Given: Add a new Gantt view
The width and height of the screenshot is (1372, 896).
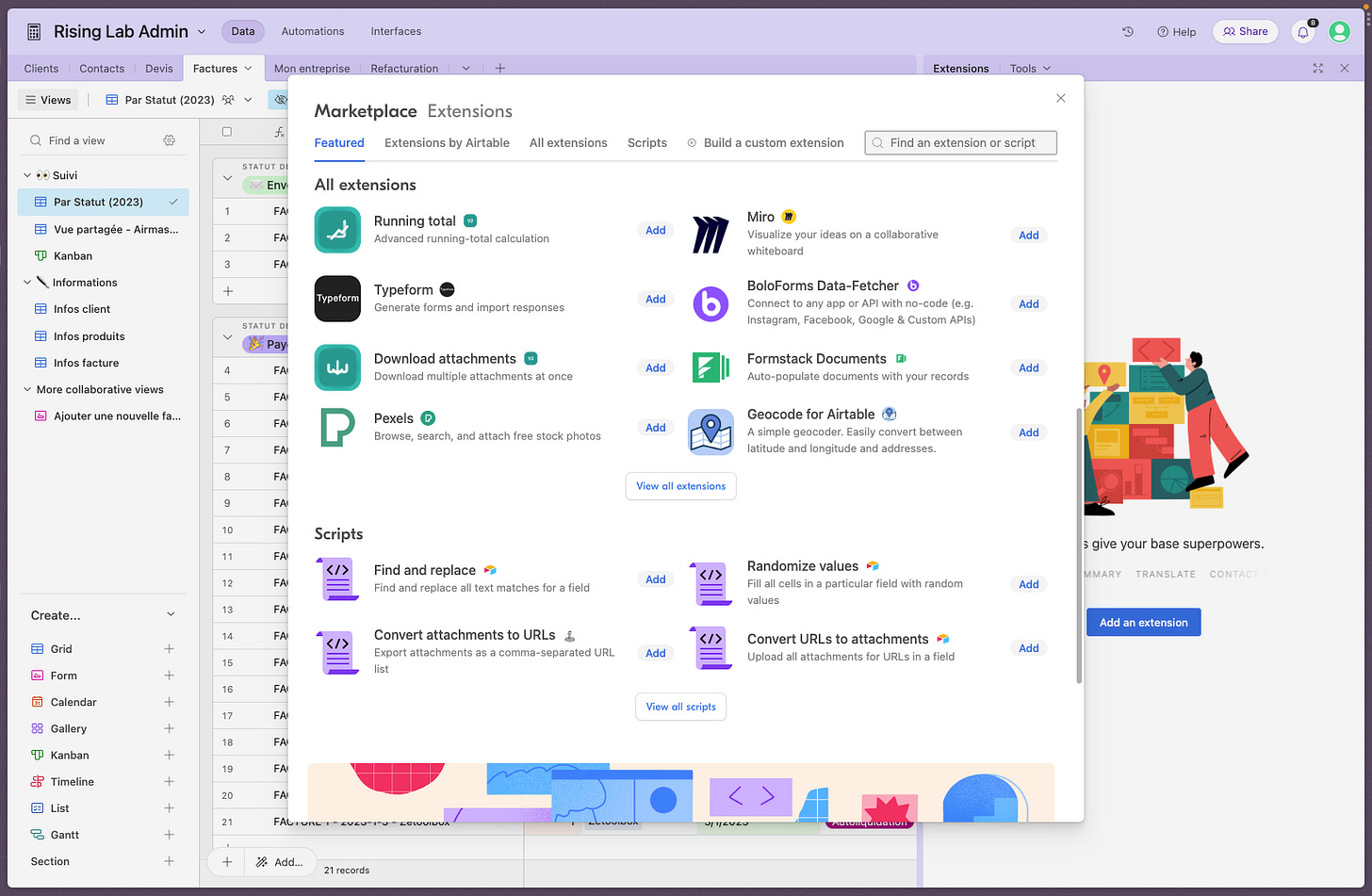Looking at the screenshot, I should pyautogui.click(x=169, y=835).
